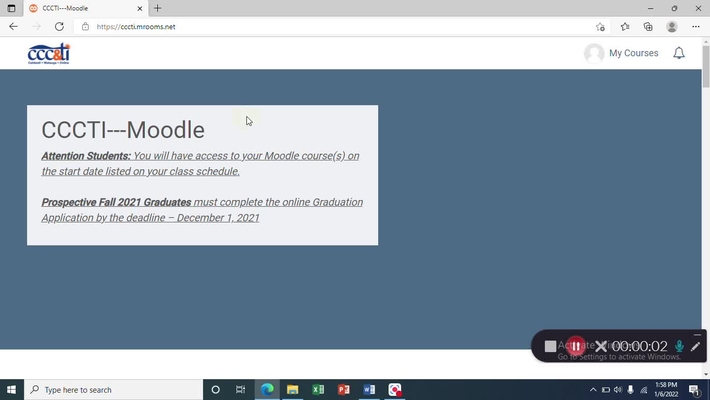Viewport: 710px width, 400px height.
Task: Open the network connections icon
Action: pos(643,390)
